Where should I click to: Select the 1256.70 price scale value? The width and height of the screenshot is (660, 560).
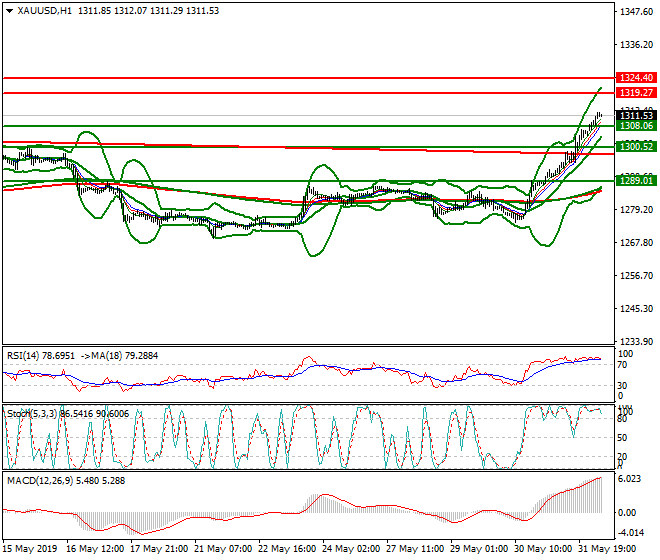(636, 275)
